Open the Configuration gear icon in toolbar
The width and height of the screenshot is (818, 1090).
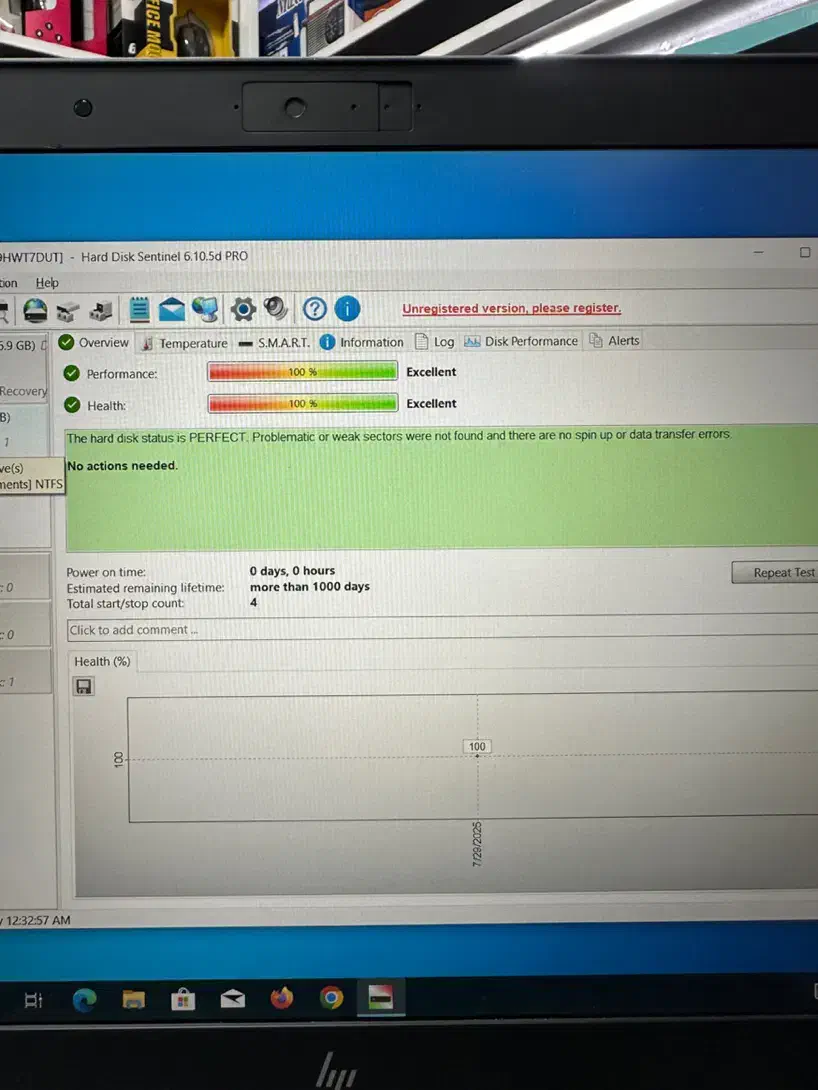(x=243, y=309)
